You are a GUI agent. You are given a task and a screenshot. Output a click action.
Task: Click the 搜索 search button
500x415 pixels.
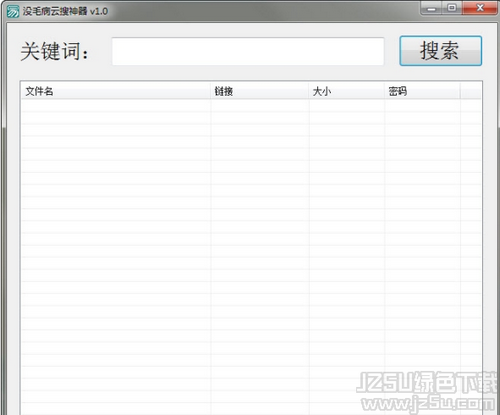tap(441, 51)
